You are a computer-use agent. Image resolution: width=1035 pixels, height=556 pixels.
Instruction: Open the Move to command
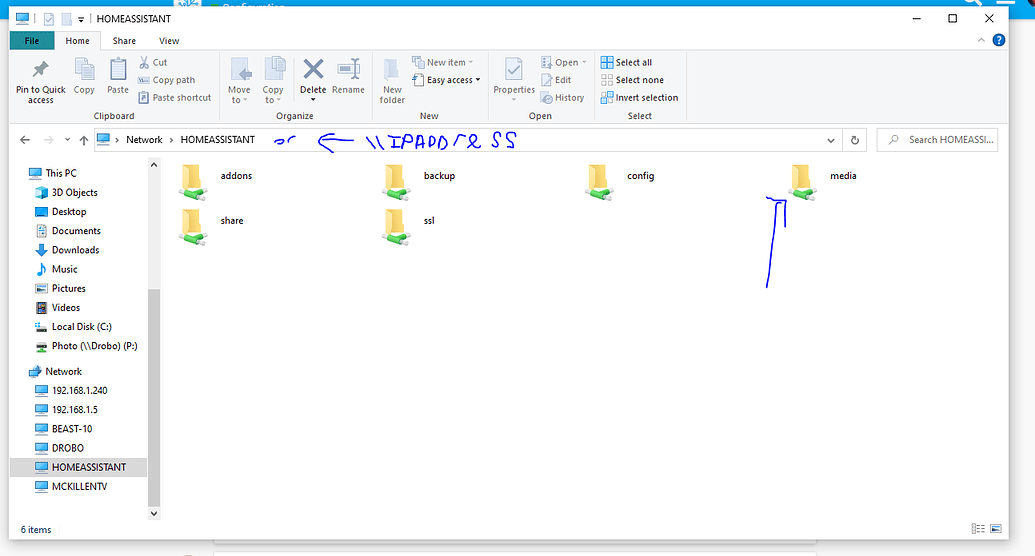point(239,81)
